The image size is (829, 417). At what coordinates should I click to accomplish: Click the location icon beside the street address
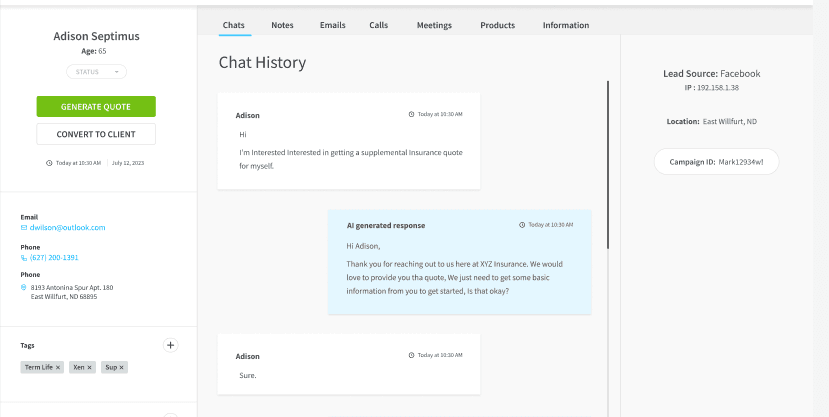pos(24,288)
